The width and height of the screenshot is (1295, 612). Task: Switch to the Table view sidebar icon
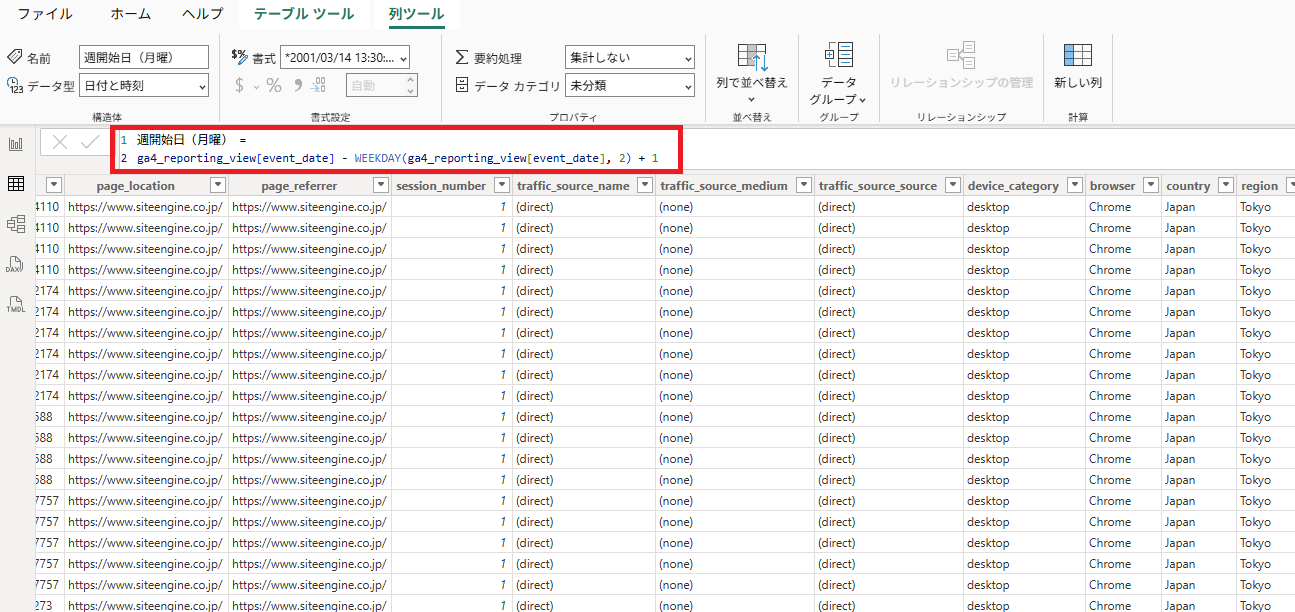pos(15,184)
